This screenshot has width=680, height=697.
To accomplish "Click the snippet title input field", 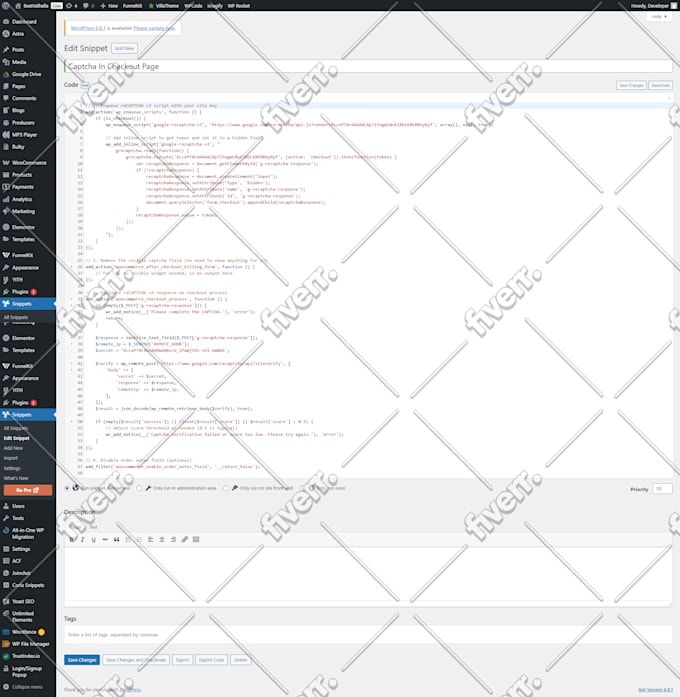I will (368, 66).
